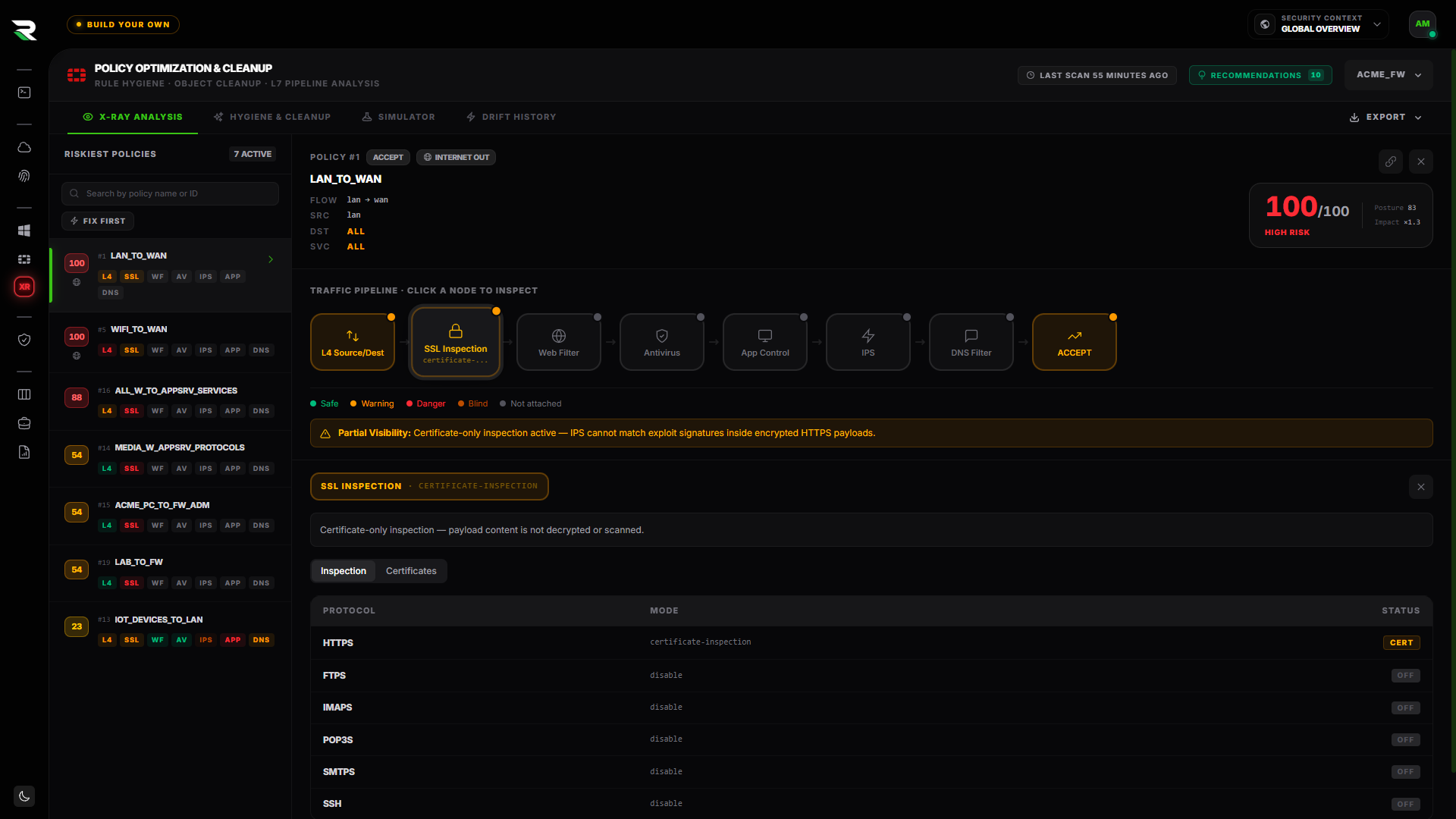Click the Build Your Own button
This screenshot has height=819, width=1456.
coord(123,24)
